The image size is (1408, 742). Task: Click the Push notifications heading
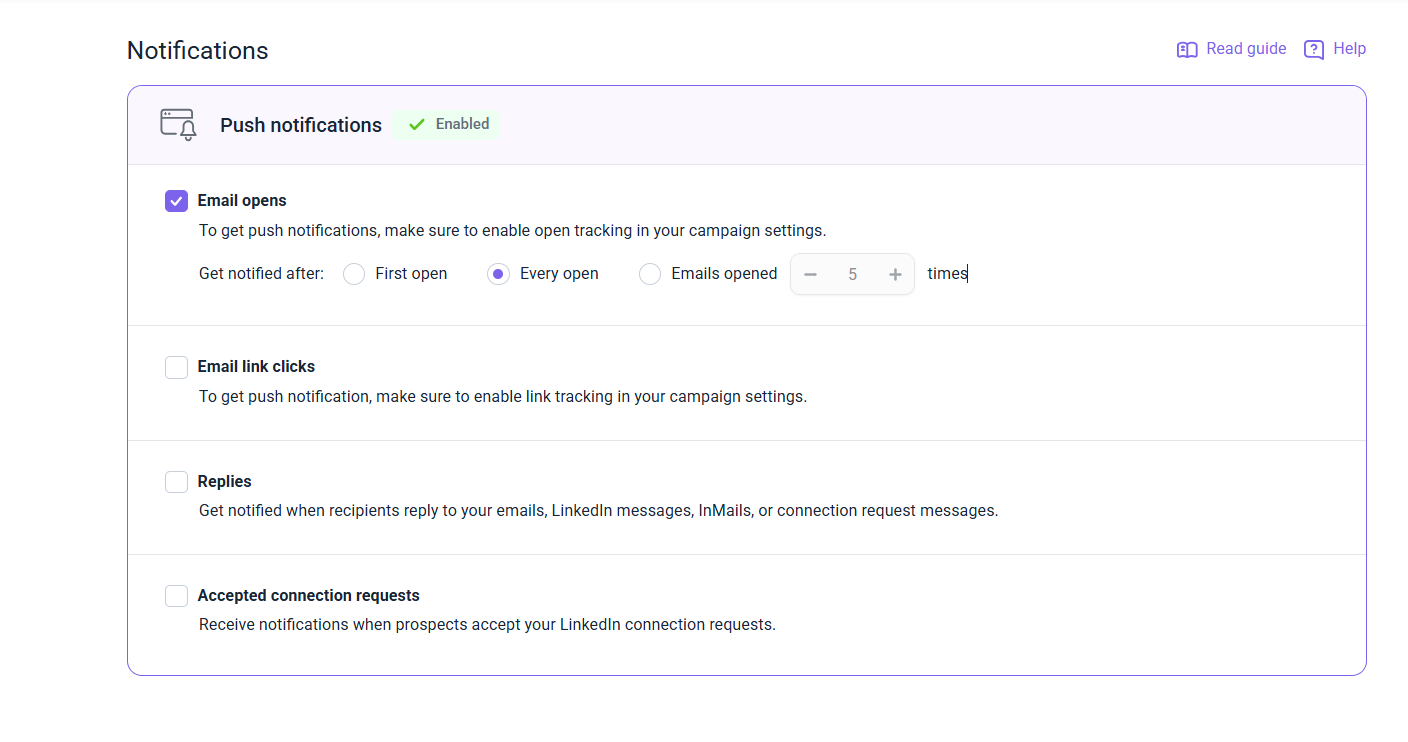click(x=301, y=125)
